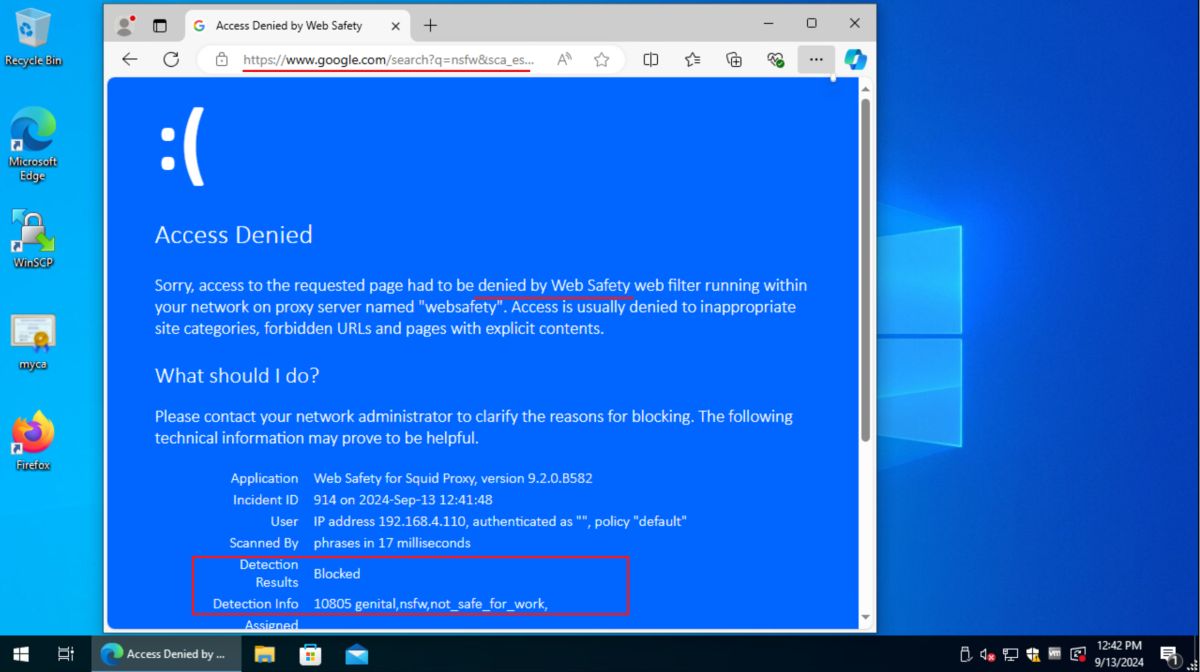Click safely remove hardware USB icon
This screenshot has width=1200, height=672.
tap(965, 655)
